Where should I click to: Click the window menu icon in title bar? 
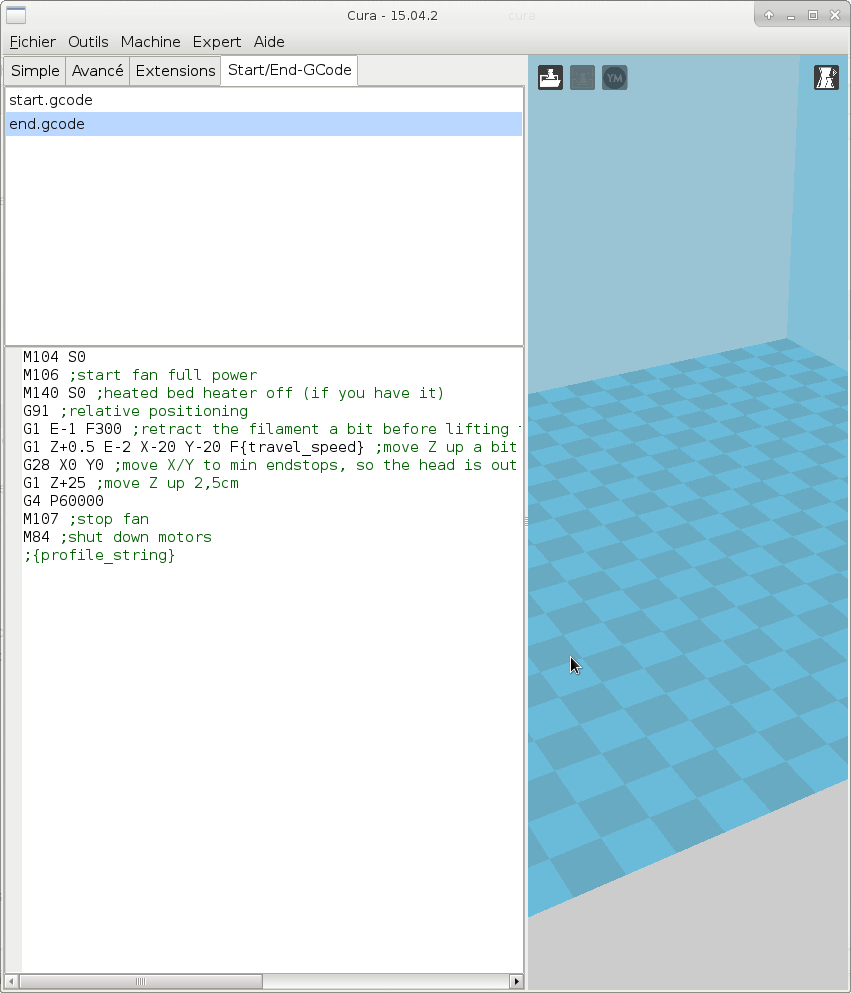click(16, 15)
